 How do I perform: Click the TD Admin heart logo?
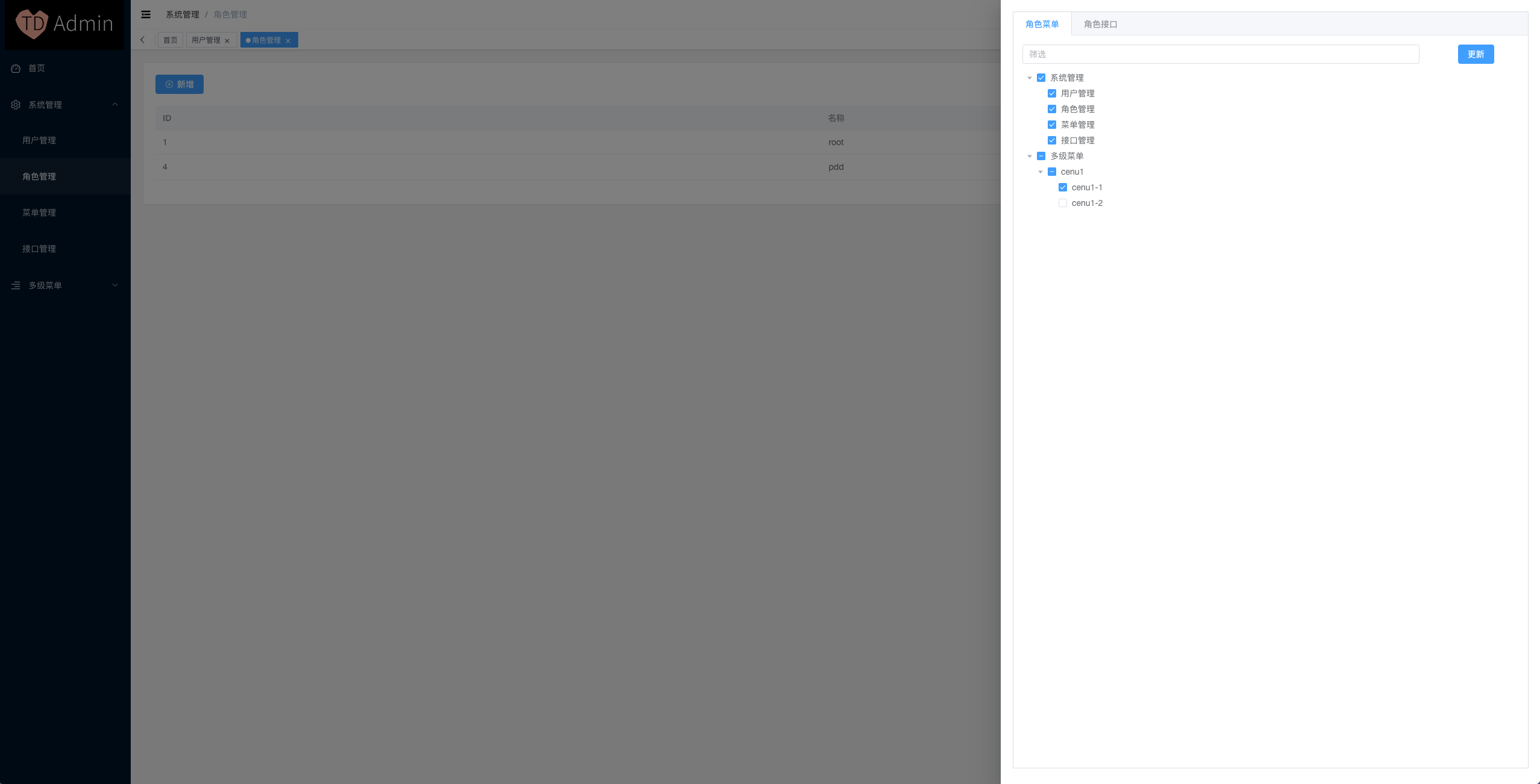tap(32, 24)
